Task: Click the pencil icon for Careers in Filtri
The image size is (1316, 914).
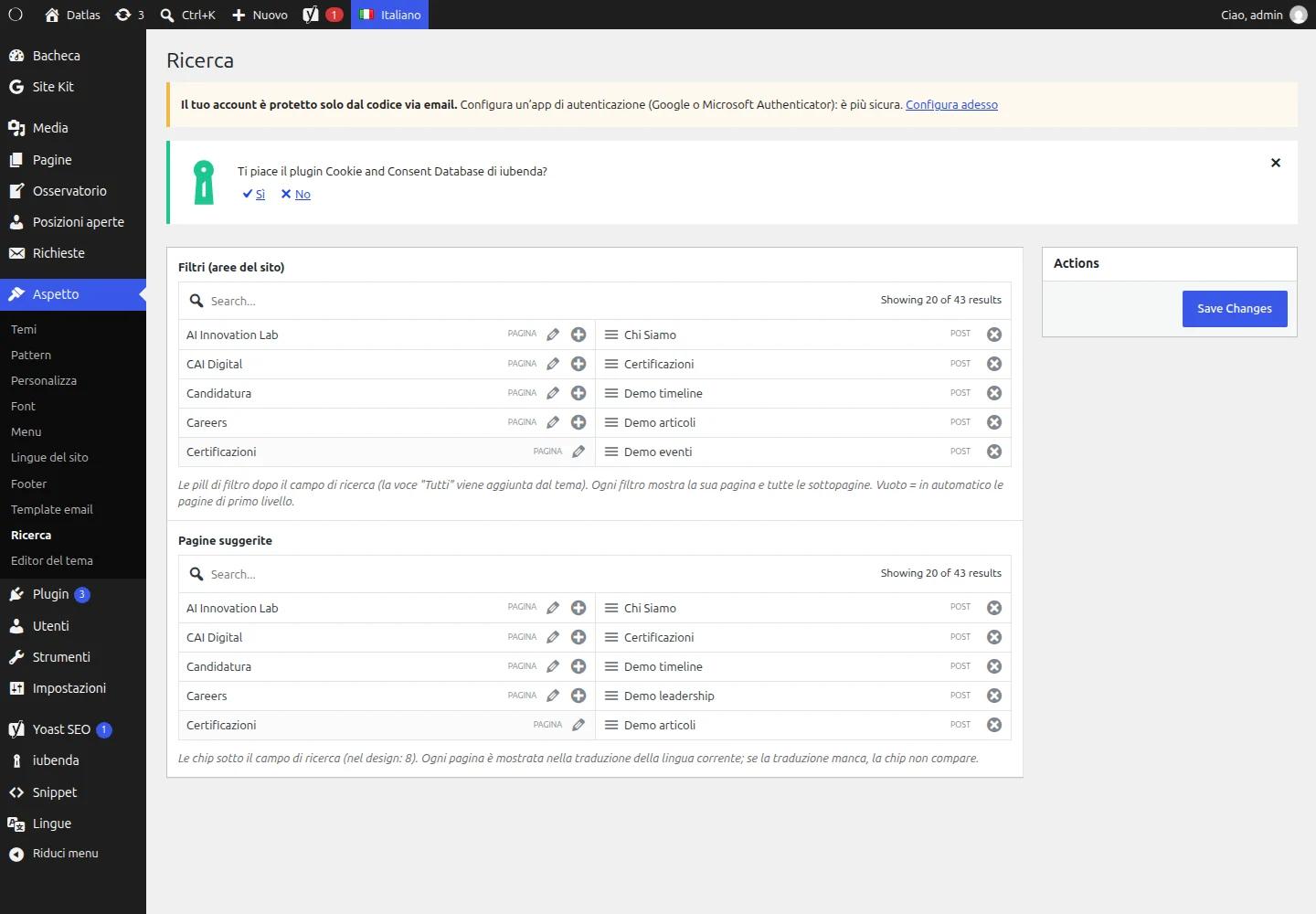Action: (x=553, y=422)
